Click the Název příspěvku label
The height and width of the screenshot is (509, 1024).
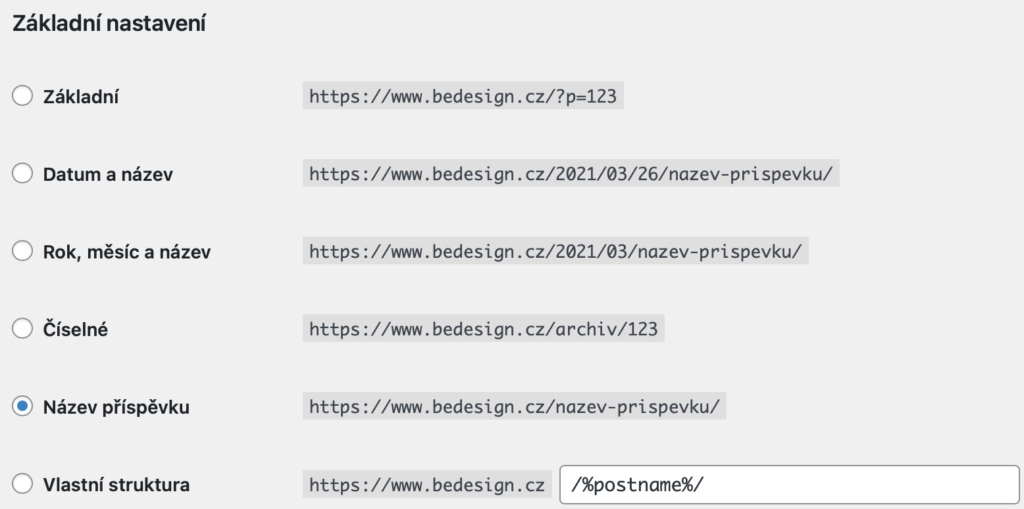tap(116, 407)
